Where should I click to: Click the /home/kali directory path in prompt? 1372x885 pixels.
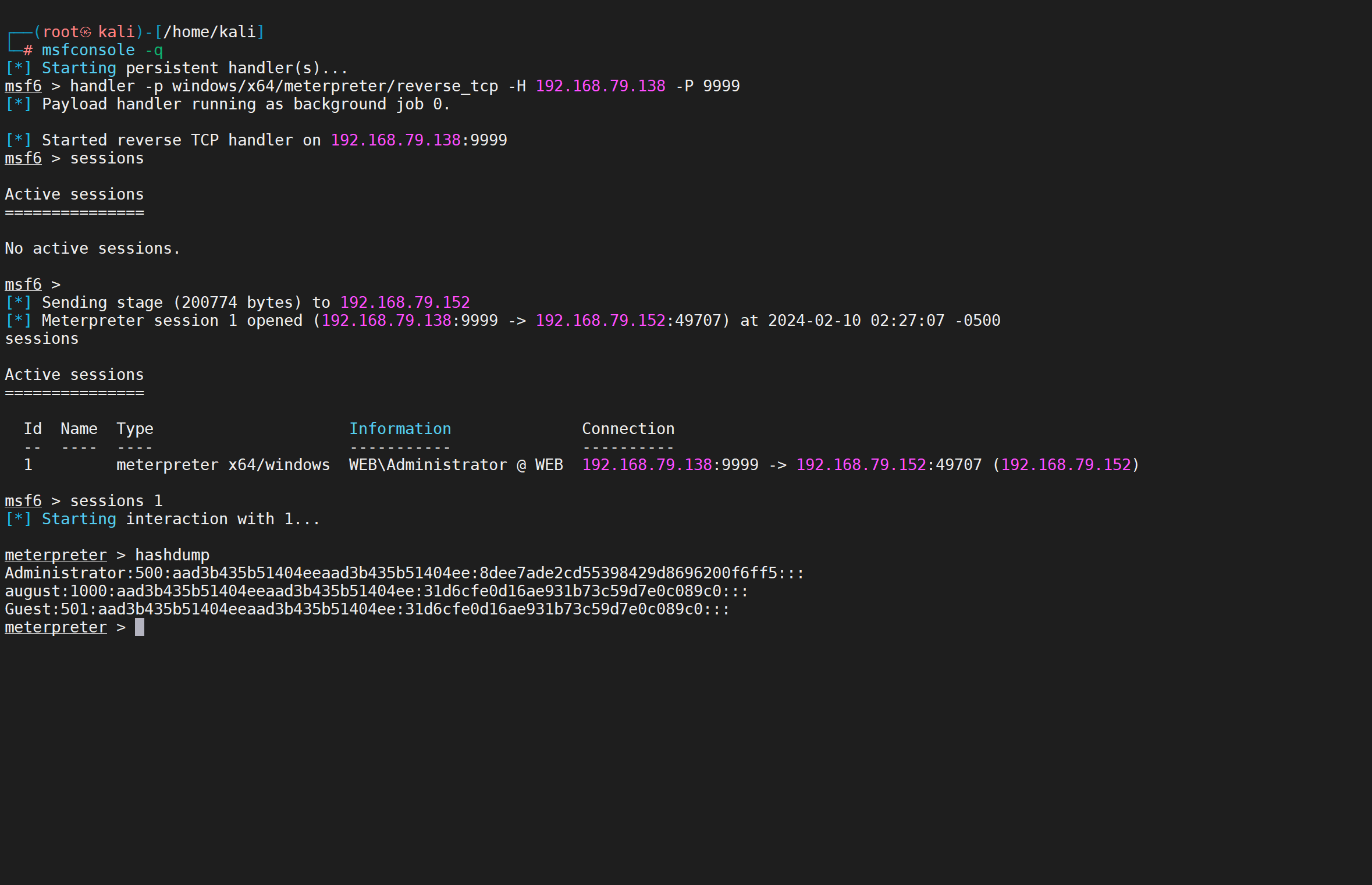pyautogui.click(x=209, y=32)
